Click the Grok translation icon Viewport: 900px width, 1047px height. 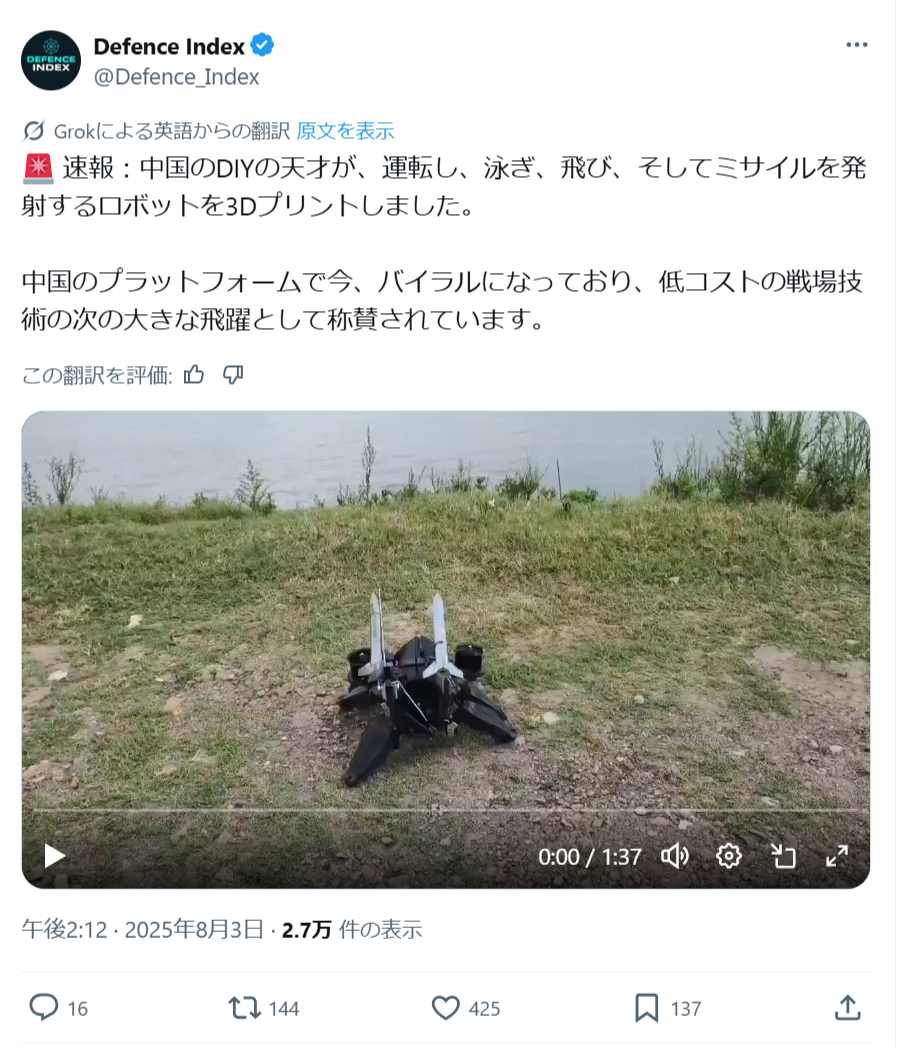point(33,131)
